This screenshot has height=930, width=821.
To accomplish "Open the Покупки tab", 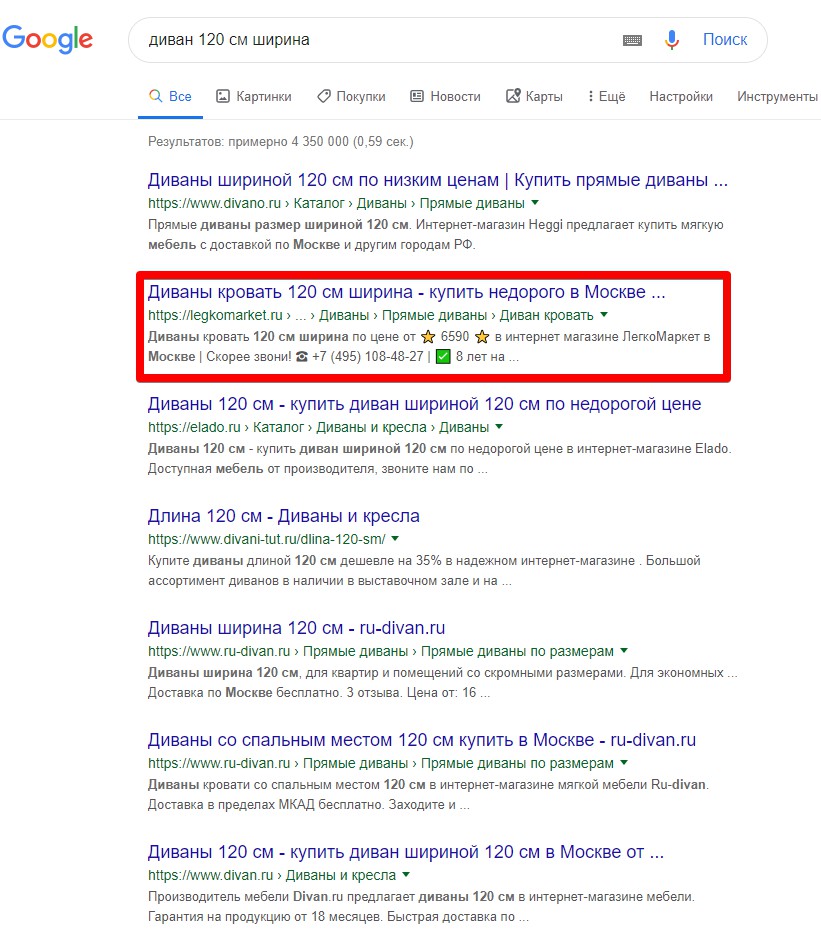I will tap(351, 96).
